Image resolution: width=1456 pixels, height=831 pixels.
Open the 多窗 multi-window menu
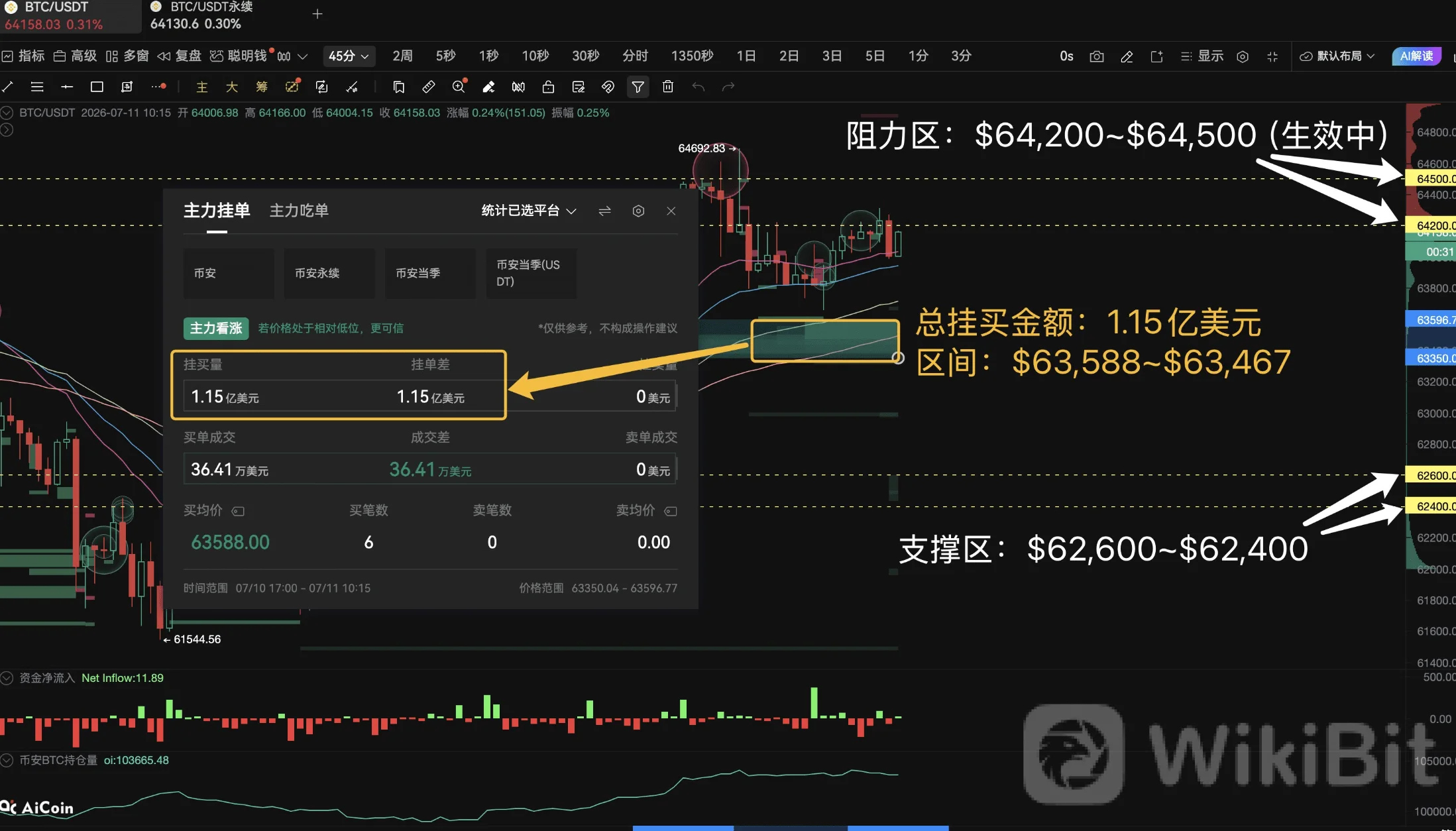pos(127,56)
